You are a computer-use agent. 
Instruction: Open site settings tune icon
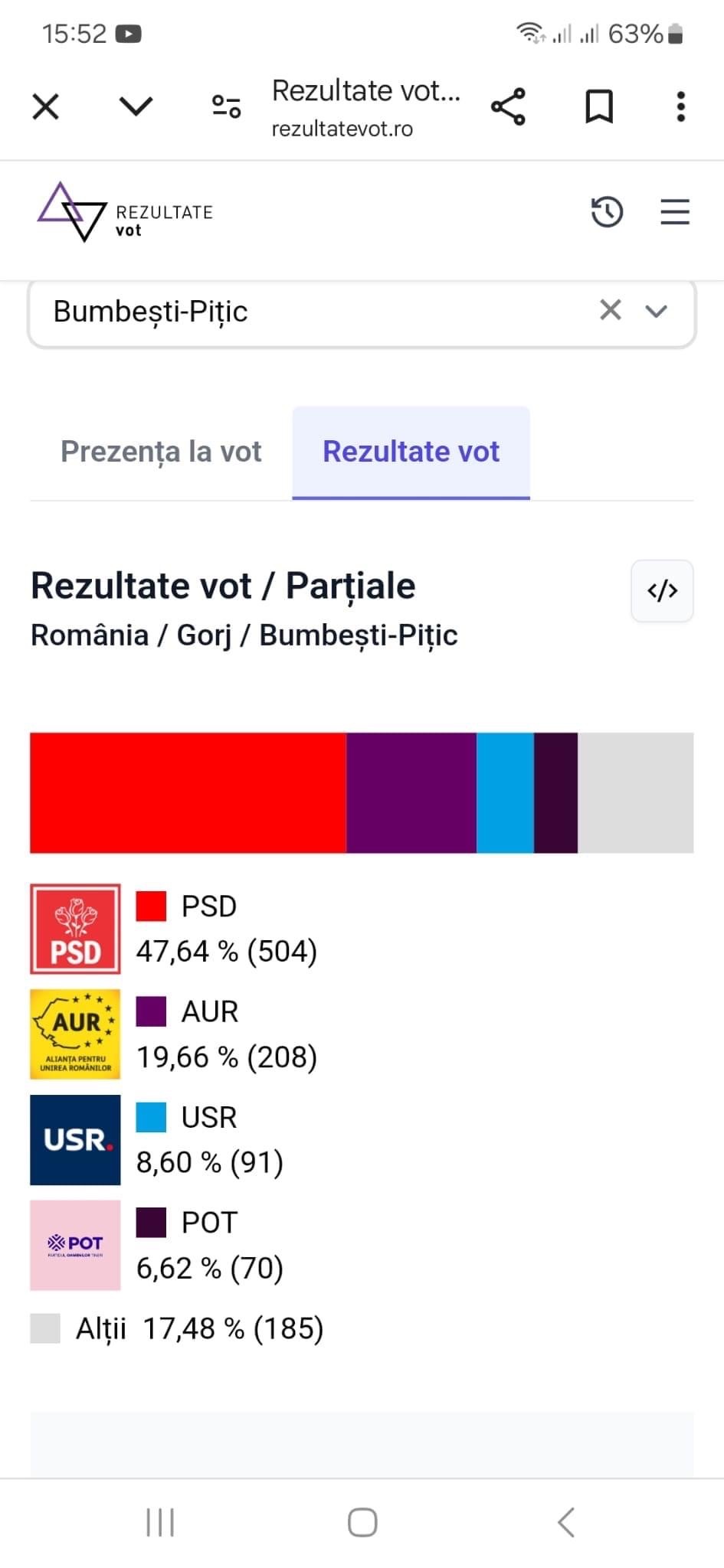(x=227, y=106)
